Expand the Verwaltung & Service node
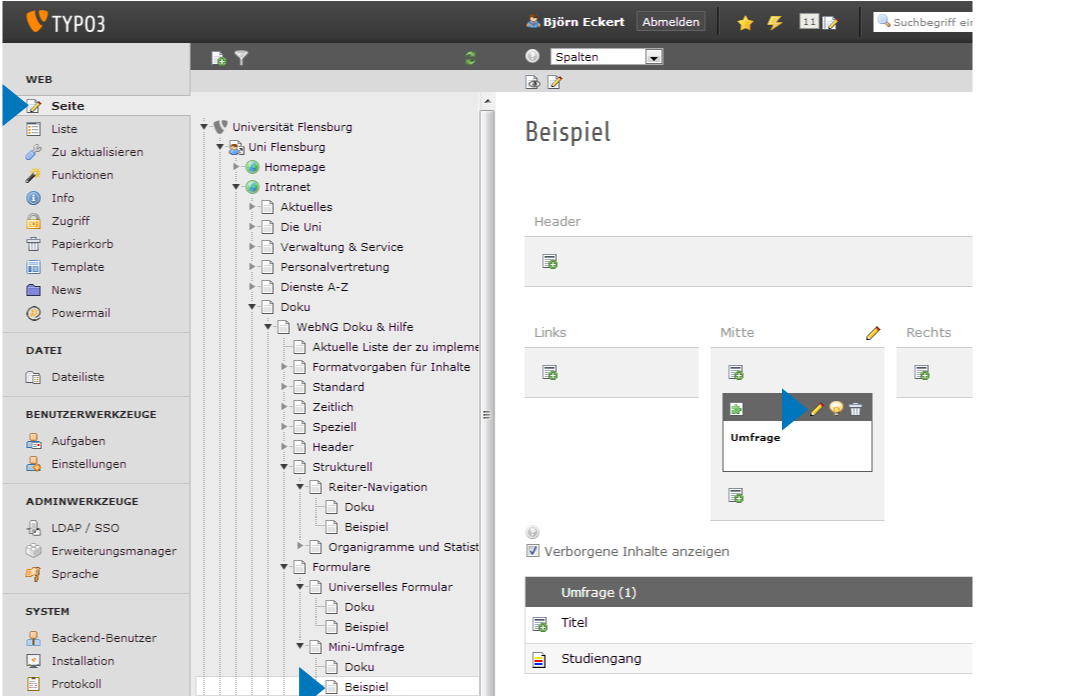1090x696 pixels. (x=253, y=247)
